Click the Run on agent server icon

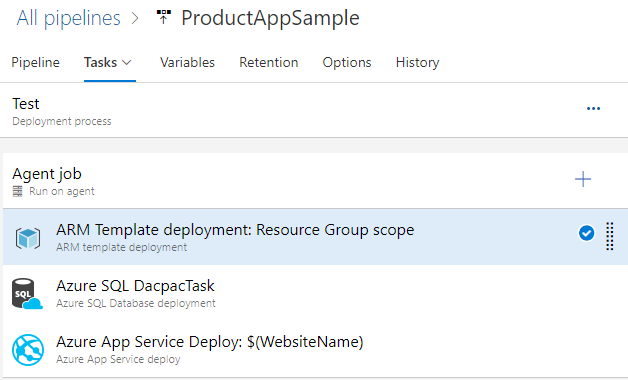[x=18, y=191]
